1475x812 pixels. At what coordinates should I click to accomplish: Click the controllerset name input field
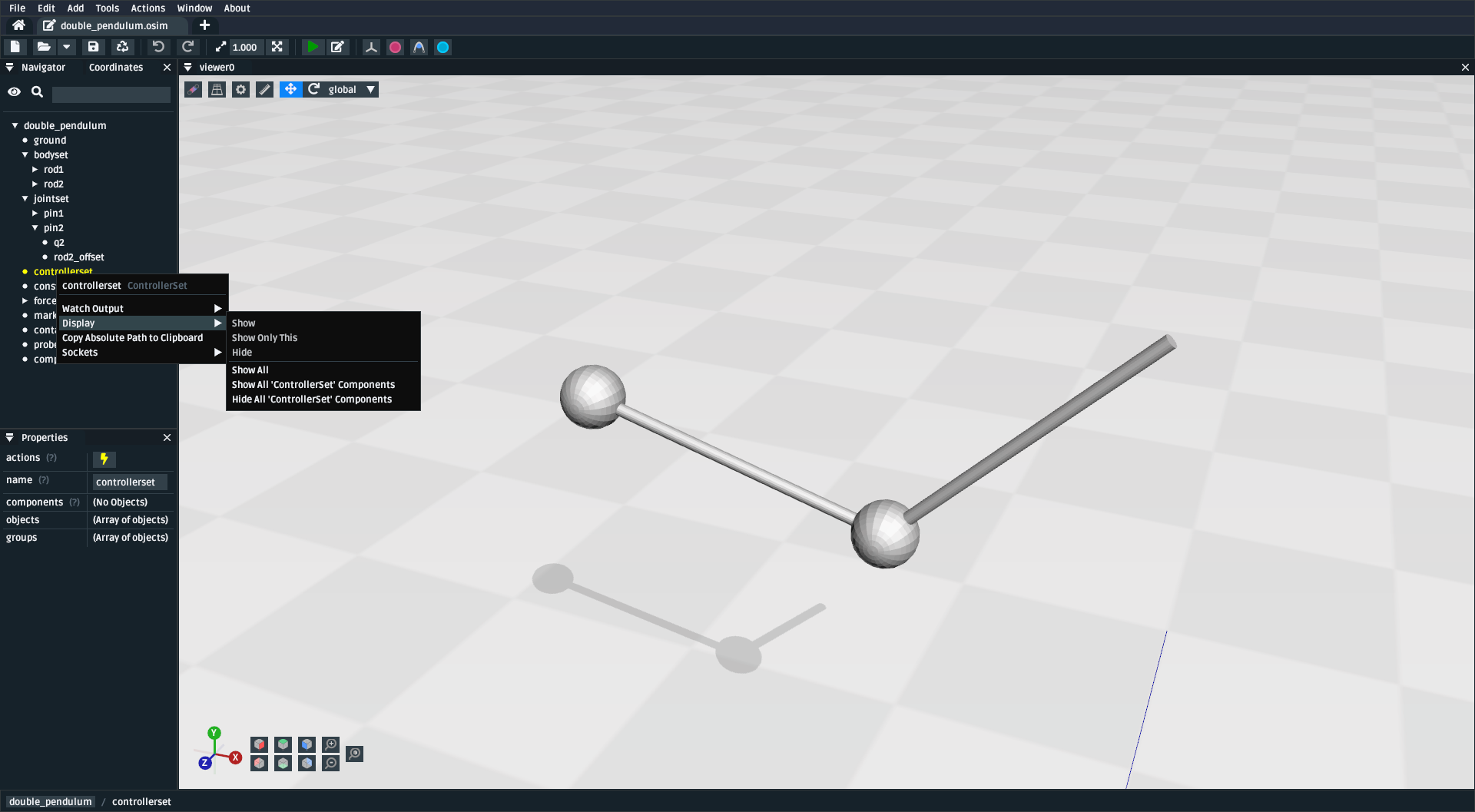(x=129, y=482)
